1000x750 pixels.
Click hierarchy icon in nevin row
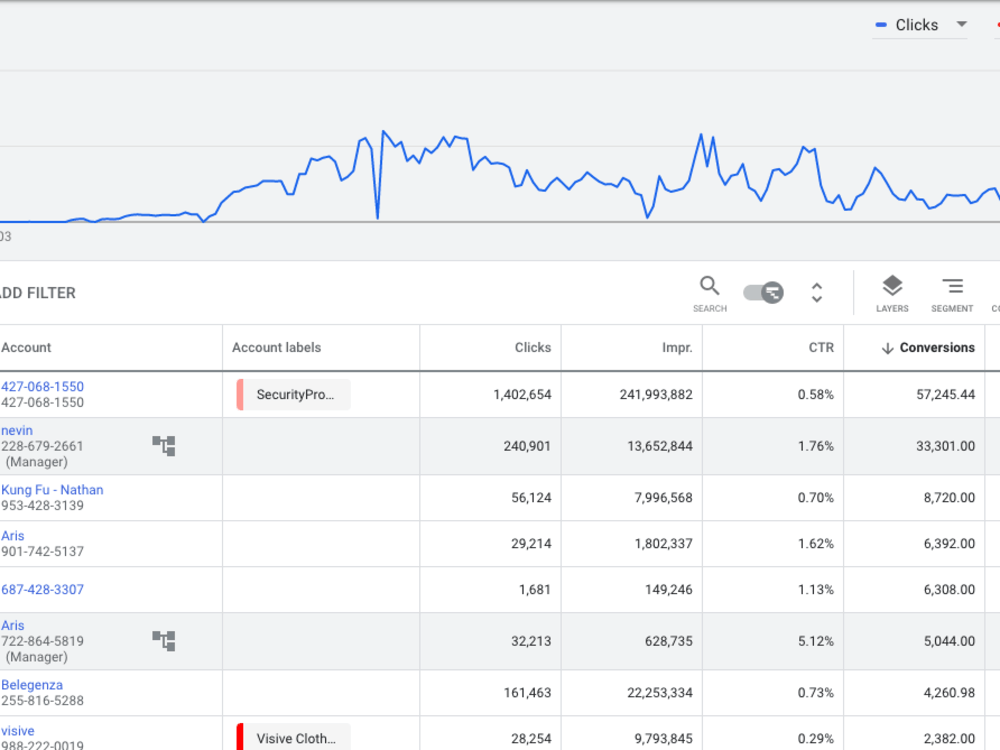click(x=164, y=445)
